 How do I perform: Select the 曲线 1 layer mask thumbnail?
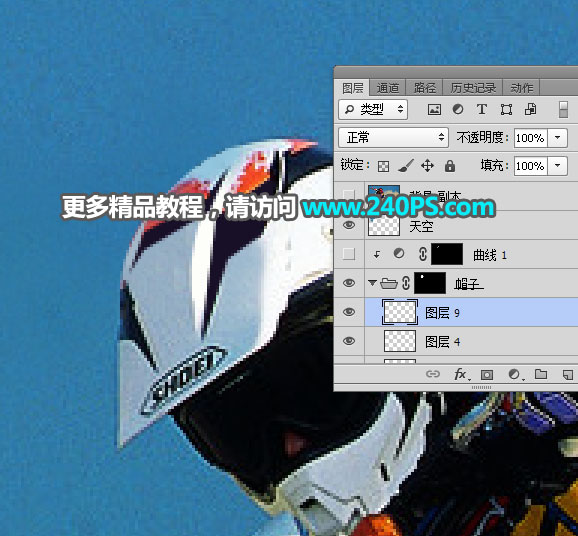[447, 254]
